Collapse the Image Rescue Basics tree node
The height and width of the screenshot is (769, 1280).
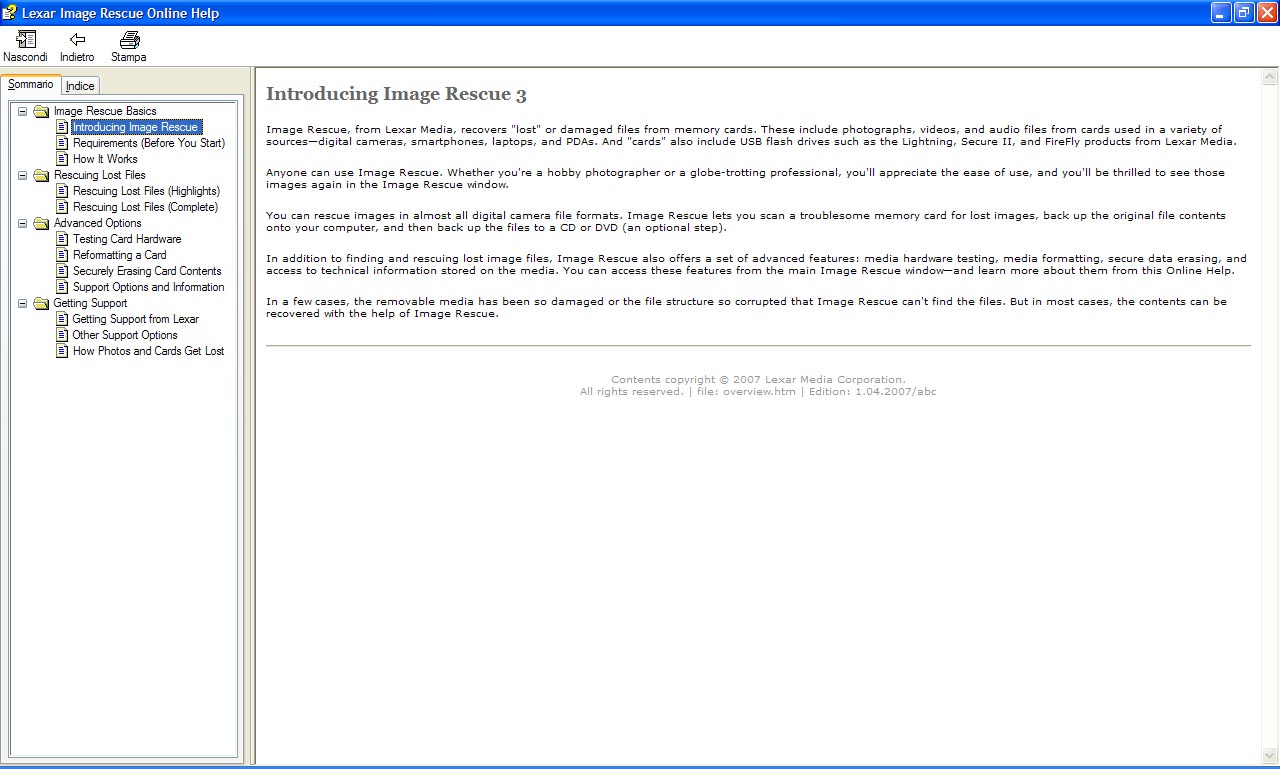click(22, 111)
